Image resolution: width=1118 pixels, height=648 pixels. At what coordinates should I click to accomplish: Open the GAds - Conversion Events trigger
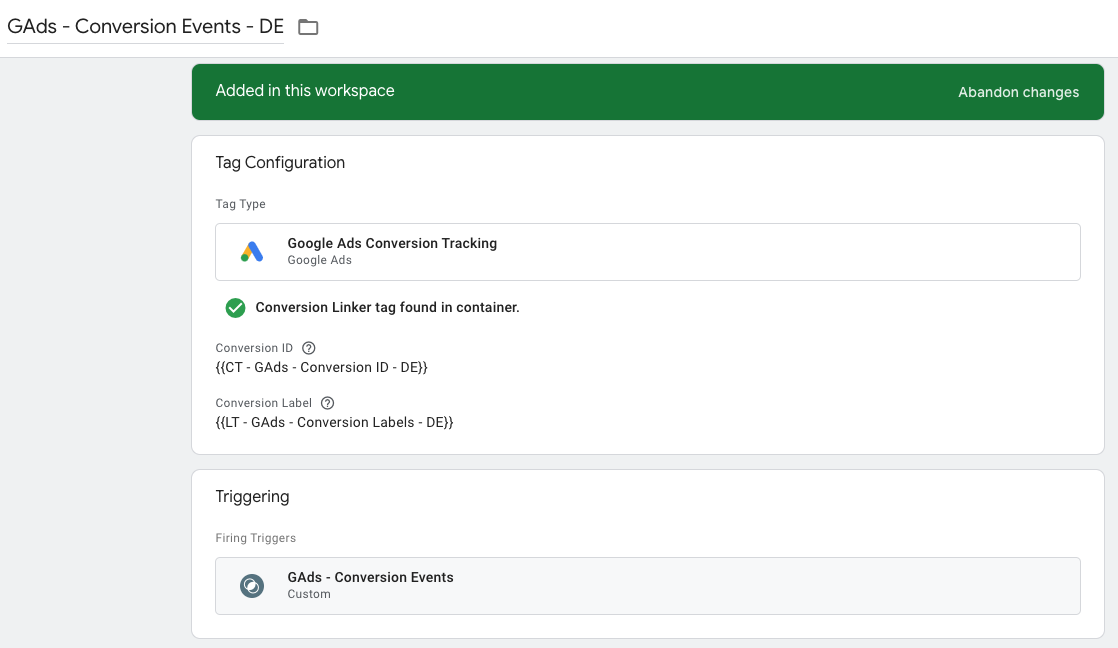(647, 586)
